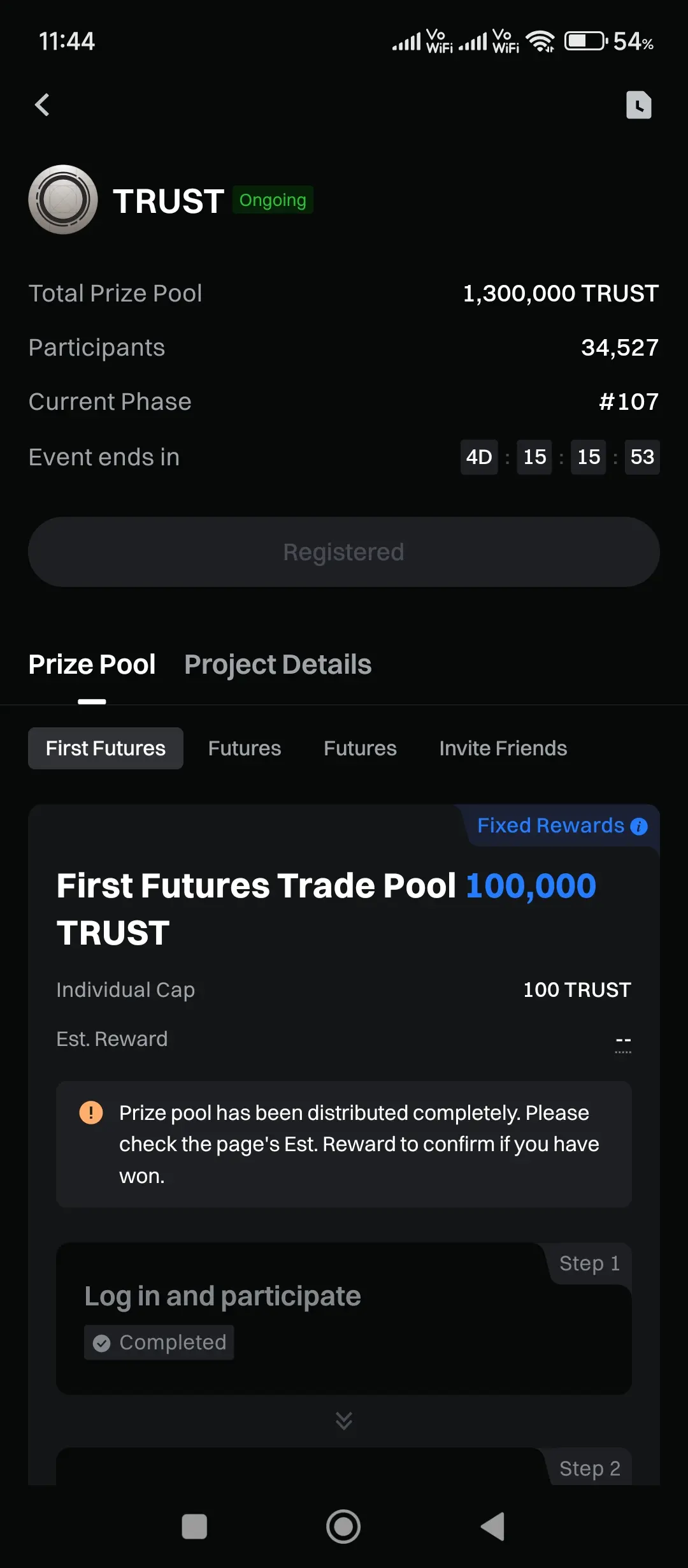
Task: Tap the Est. Reward dashed value
Action: pos(623,1040)
